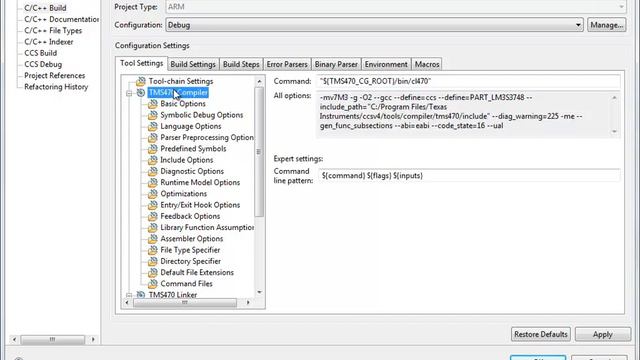
Task: Click the Directory Specifier icon
Action: [x=153, y=261]
